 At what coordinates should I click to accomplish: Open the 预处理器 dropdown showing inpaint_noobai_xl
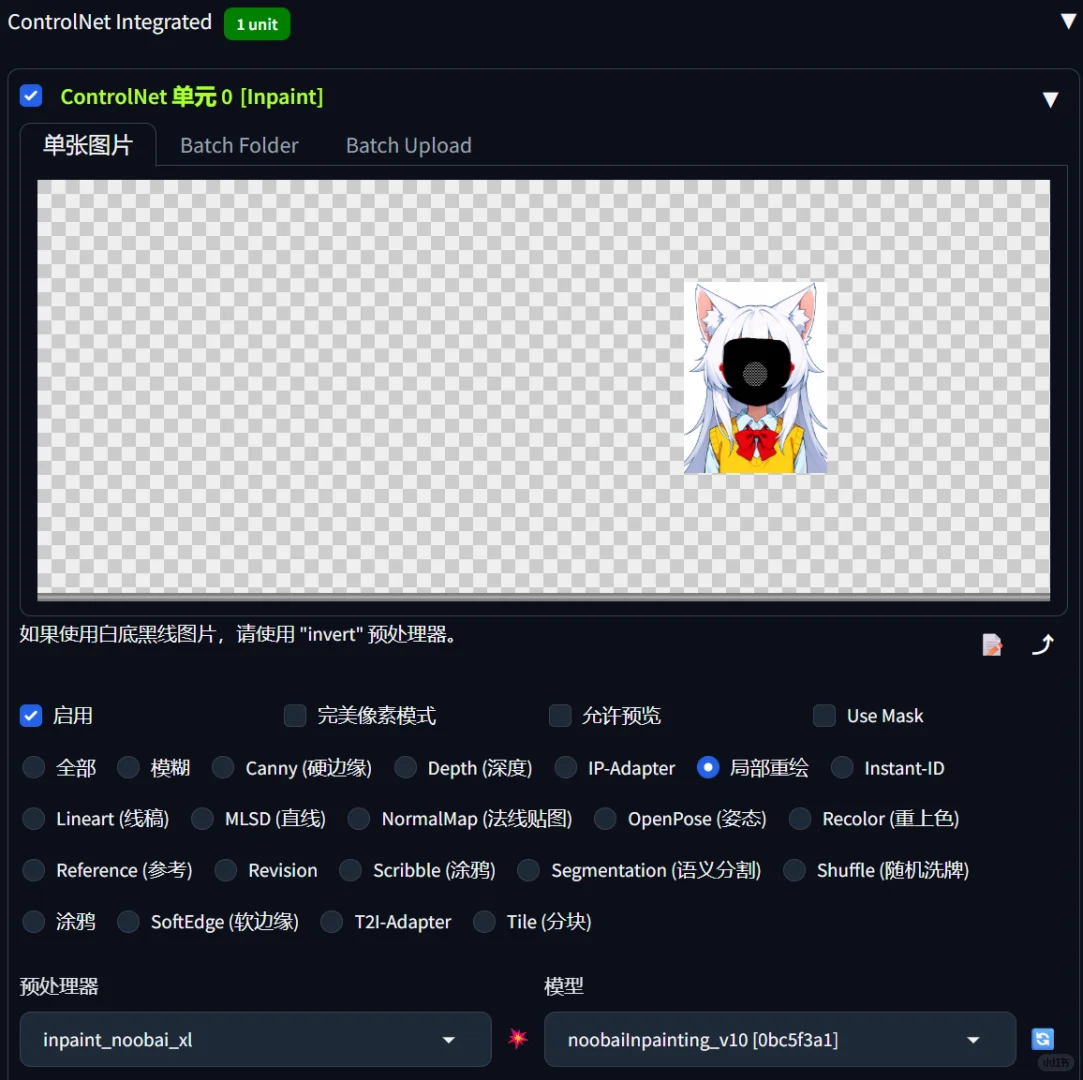click(x=255, y=1039)
